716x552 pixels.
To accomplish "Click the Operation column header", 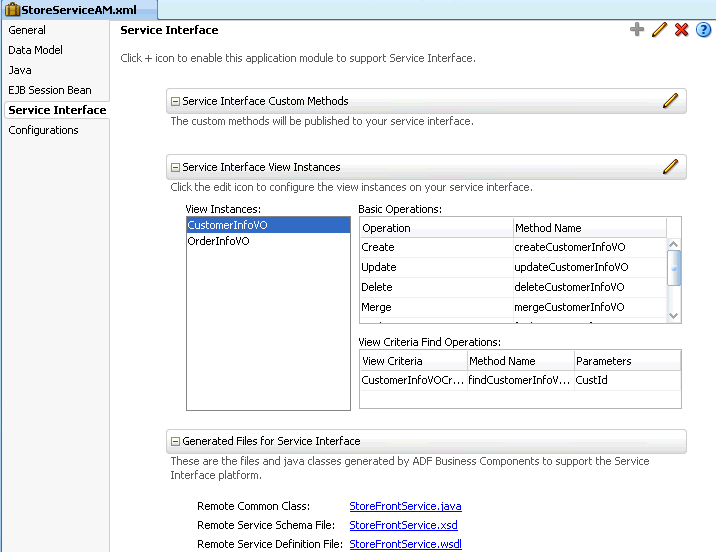I will 436,228.
